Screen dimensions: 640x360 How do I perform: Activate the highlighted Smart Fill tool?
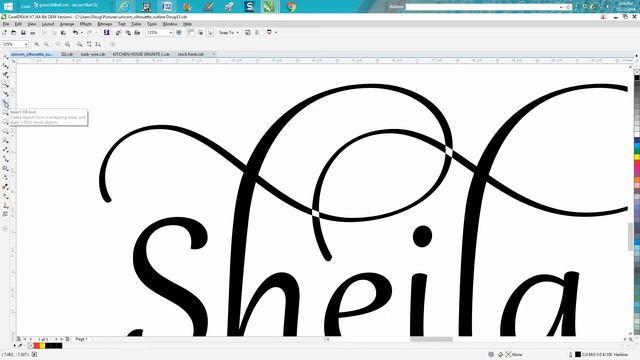pyautogui.click(x=5, y=104)
